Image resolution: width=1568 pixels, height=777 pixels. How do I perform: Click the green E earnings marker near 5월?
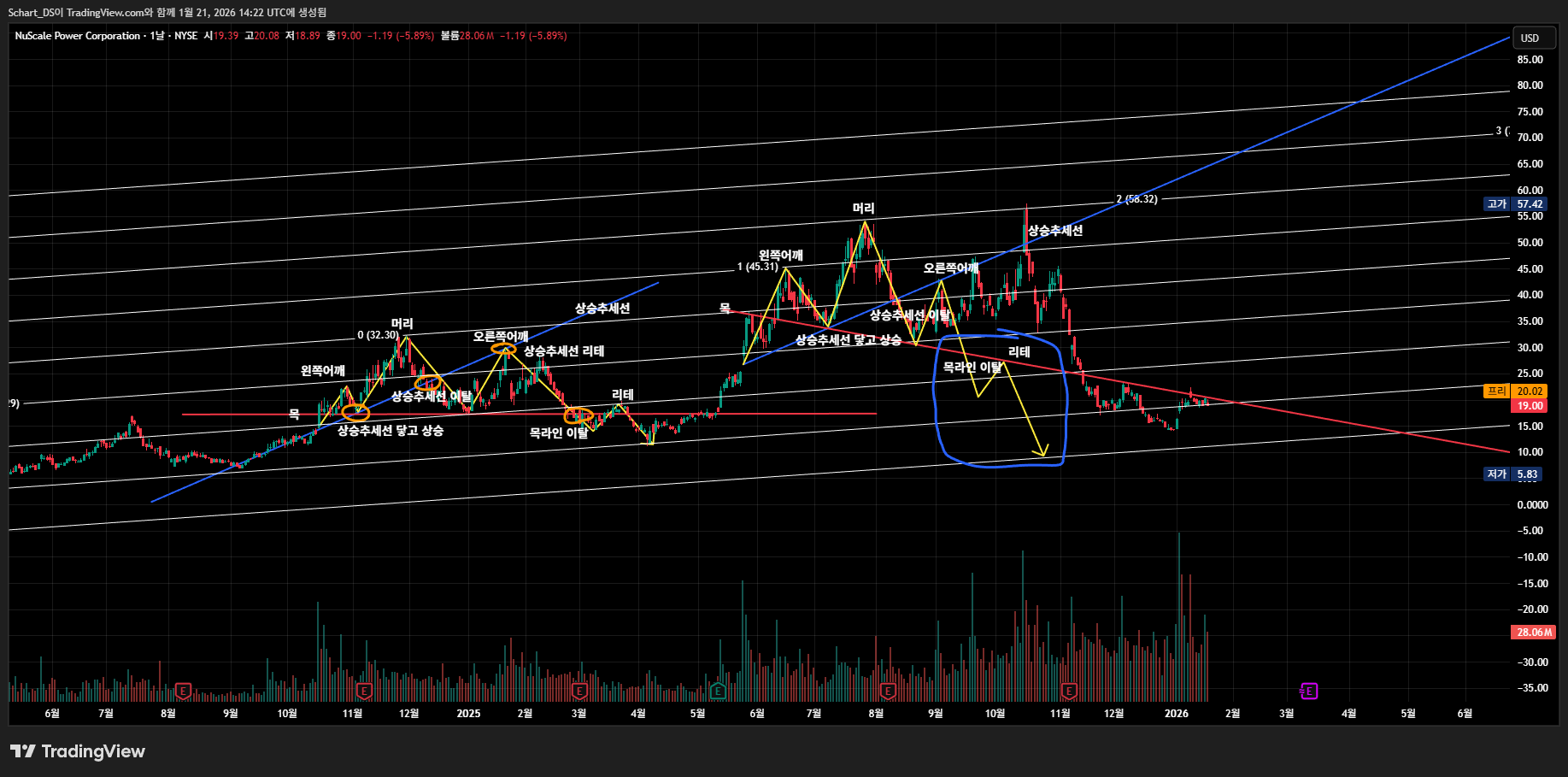718,691
